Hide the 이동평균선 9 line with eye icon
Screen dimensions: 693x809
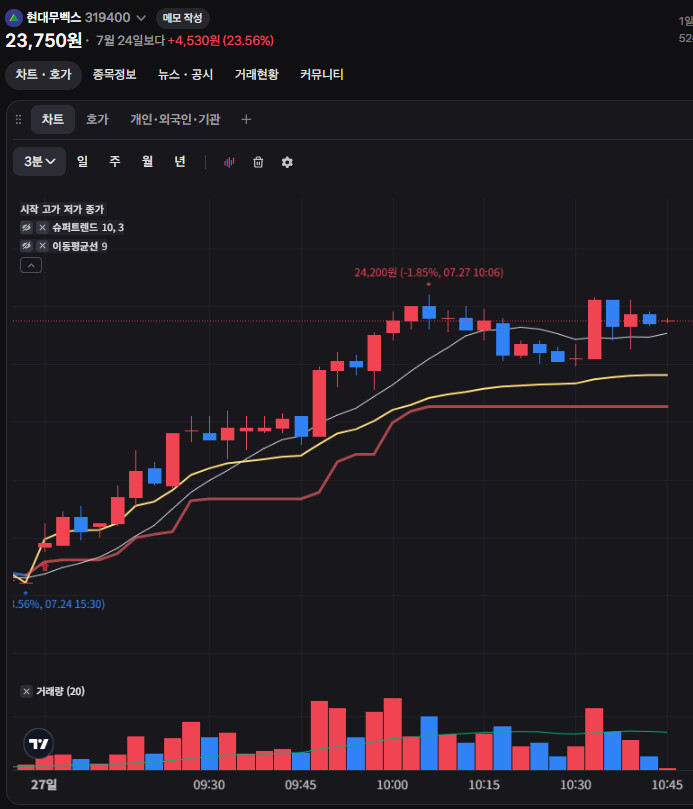[26, 246]
